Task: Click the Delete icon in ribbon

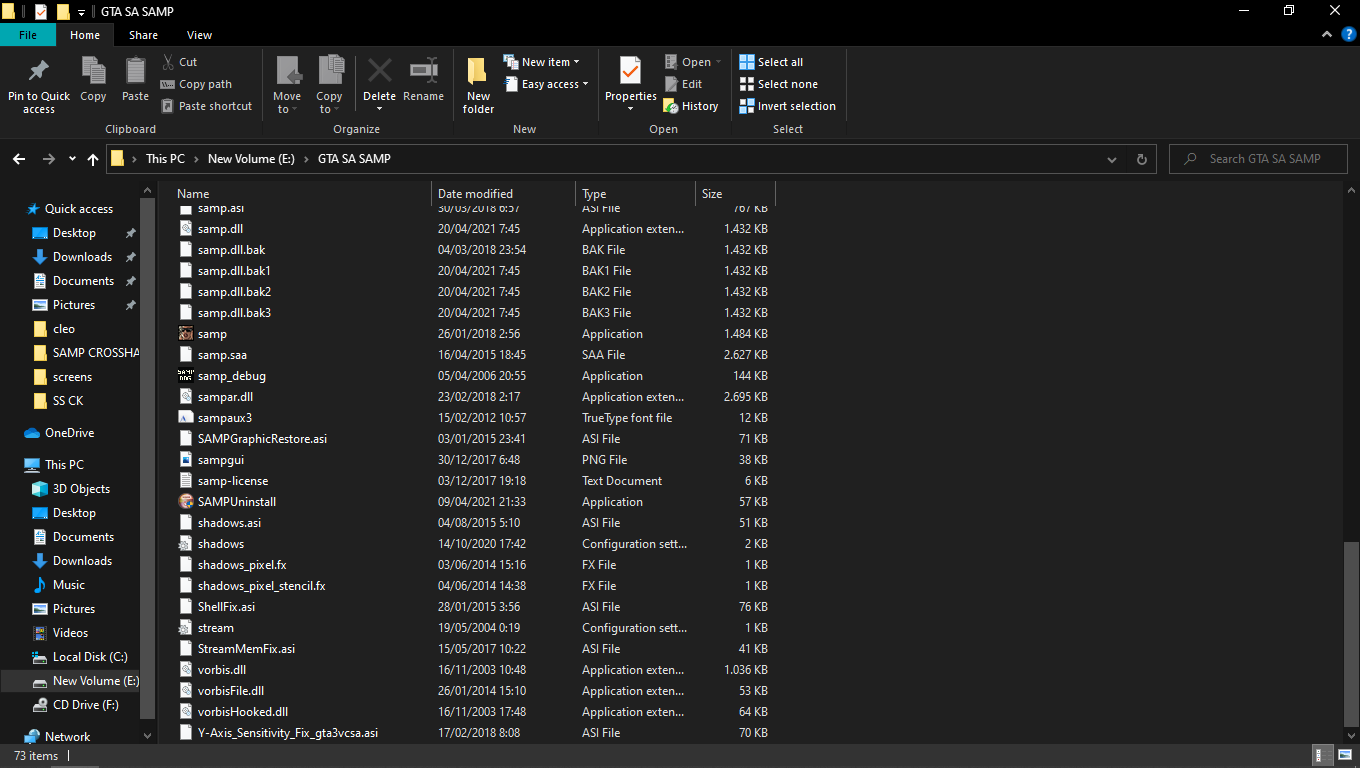Action: coord(379,71)
